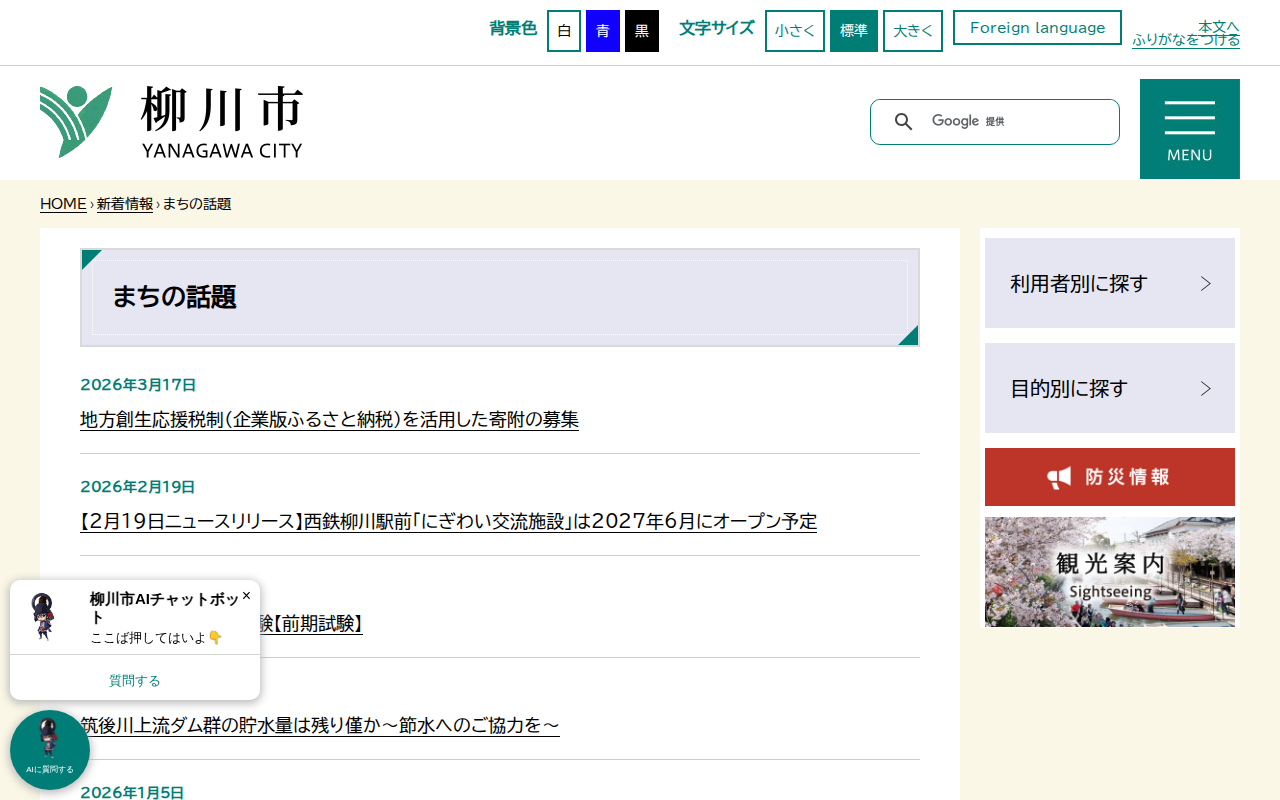Open the 防災情報 disaster information banner
The width and height of the screenshot is (1280, 800).
(1110, 477)
